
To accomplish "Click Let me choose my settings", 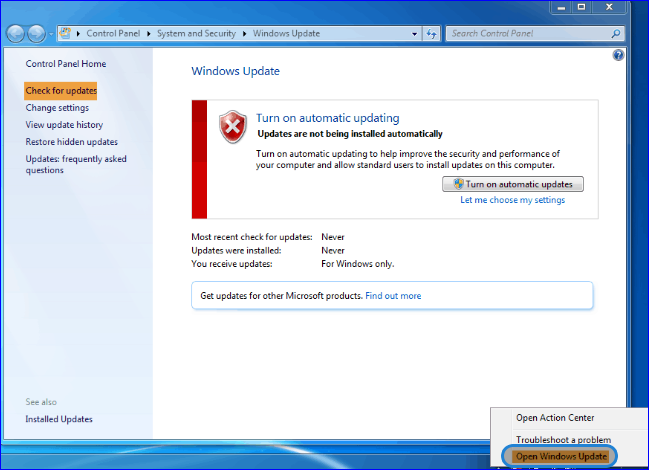I will pyautogui.click(x=512, y=200).
